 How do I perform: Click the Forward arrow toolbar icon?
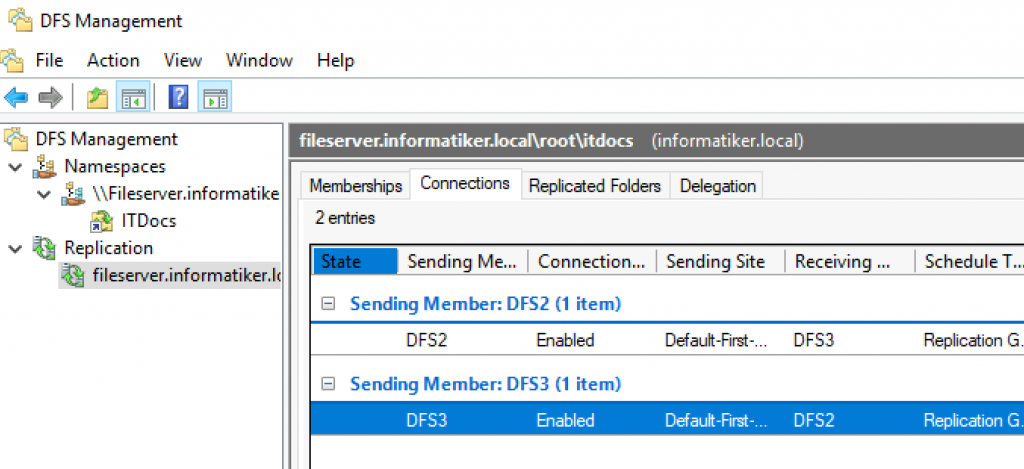pyautogui.click(x=50, y=98)
